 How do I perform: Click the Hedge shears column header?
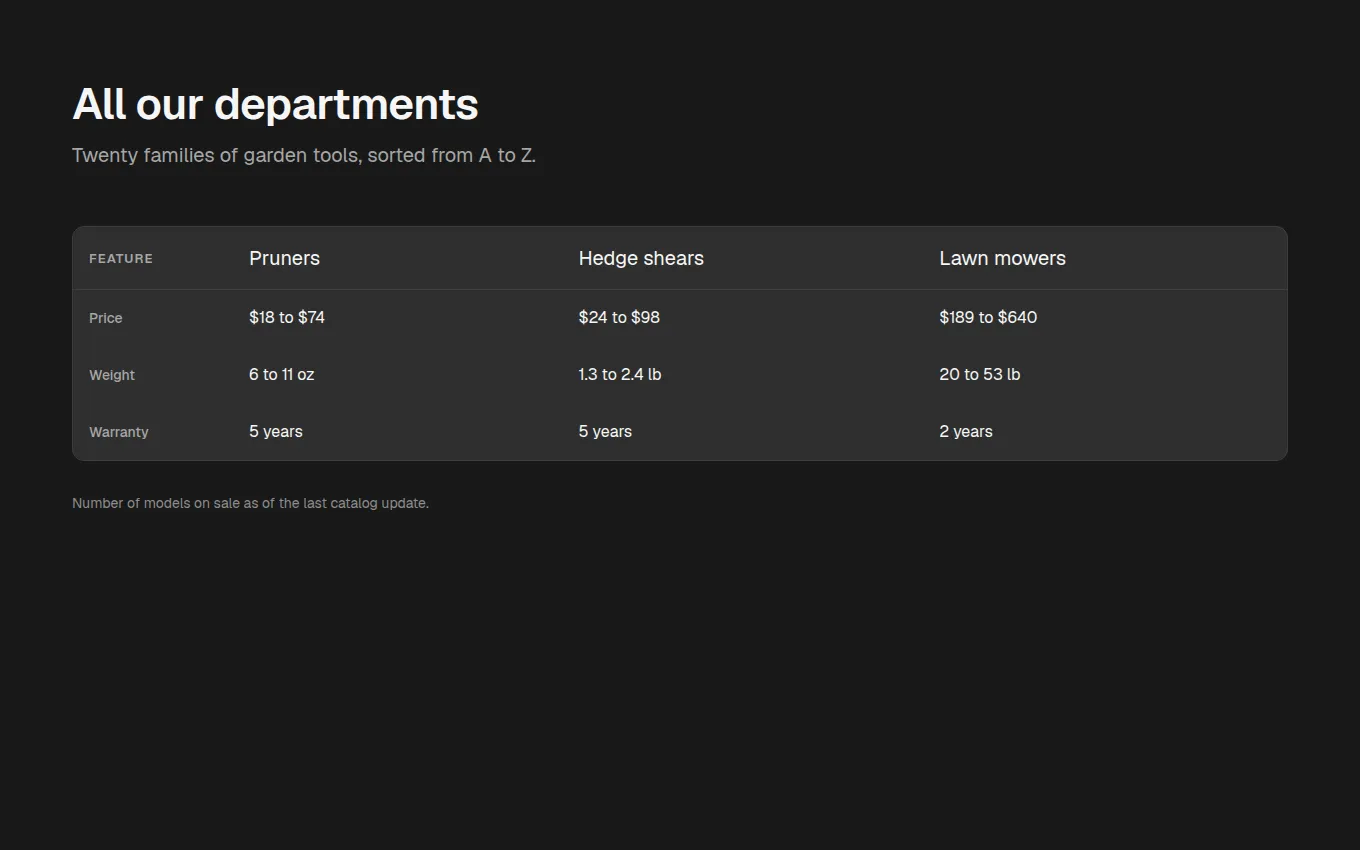641,258
